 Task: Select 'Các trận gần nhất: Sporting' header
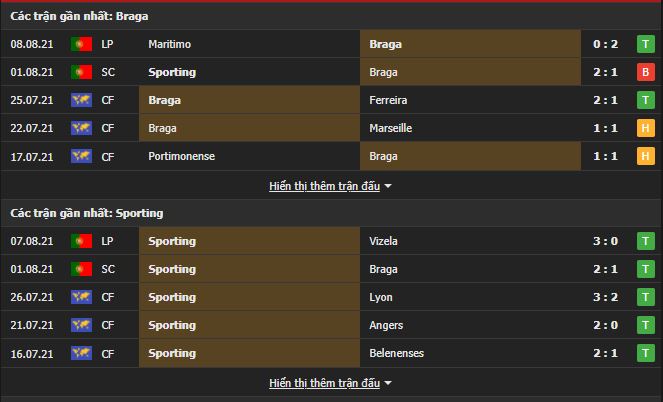(x=86, y=213)
